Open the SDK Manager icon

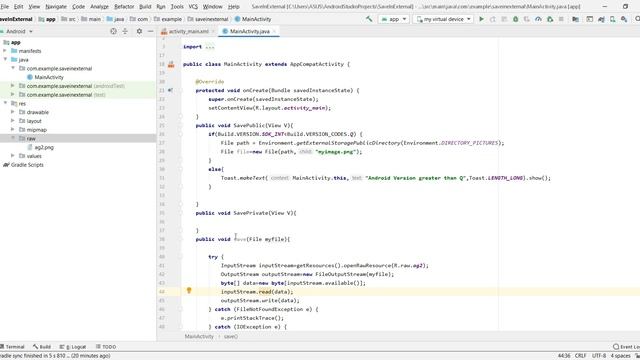pos(624,19)
